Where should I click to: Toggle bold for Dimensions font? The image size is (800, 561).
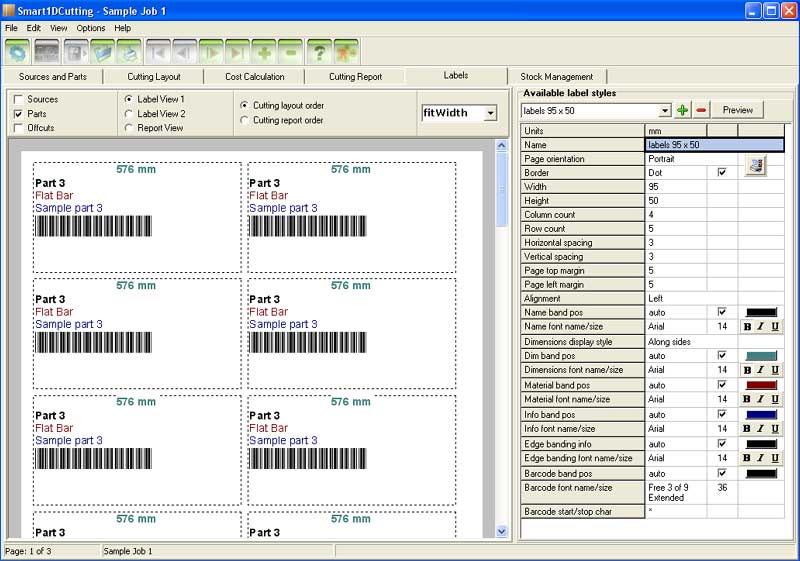point(747,370)
